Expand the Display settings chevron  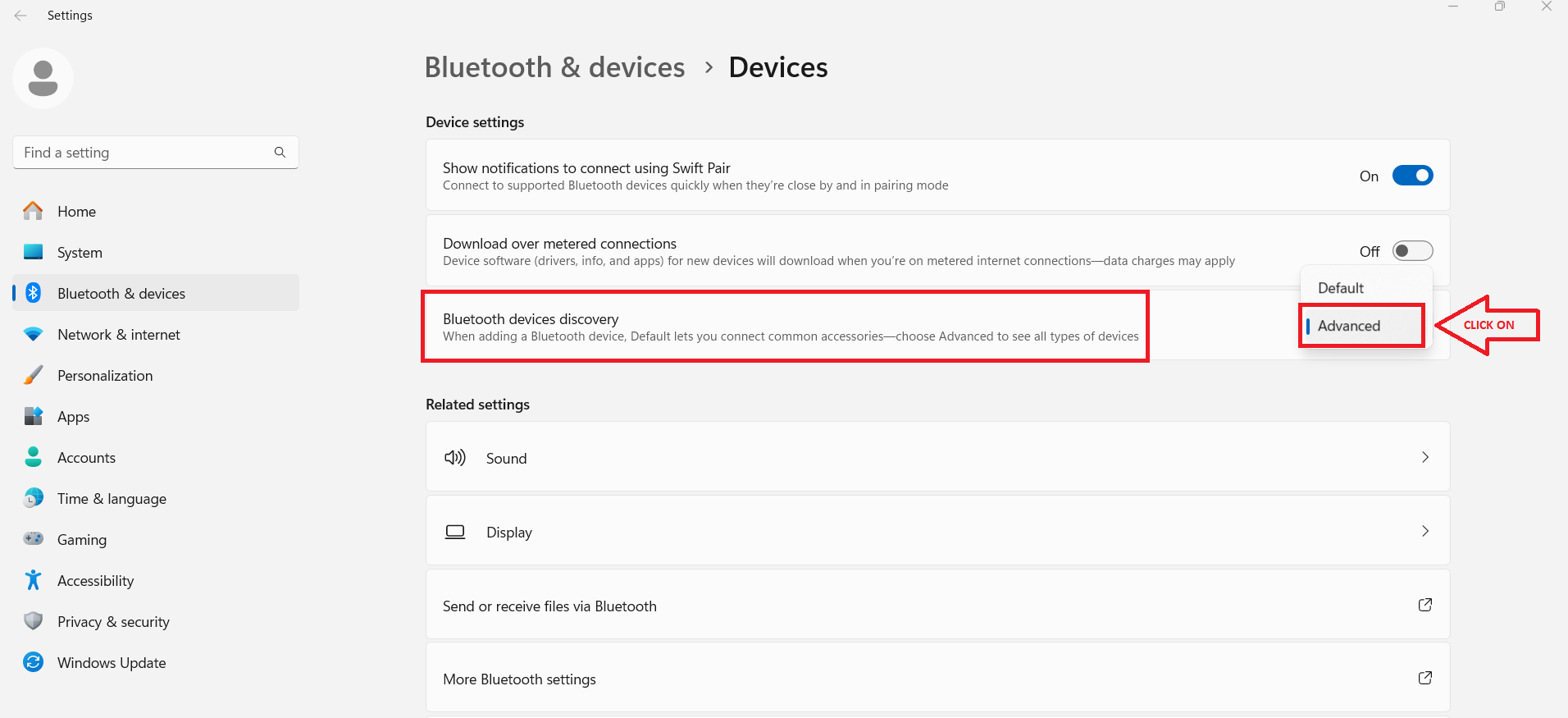[1425, 531]
